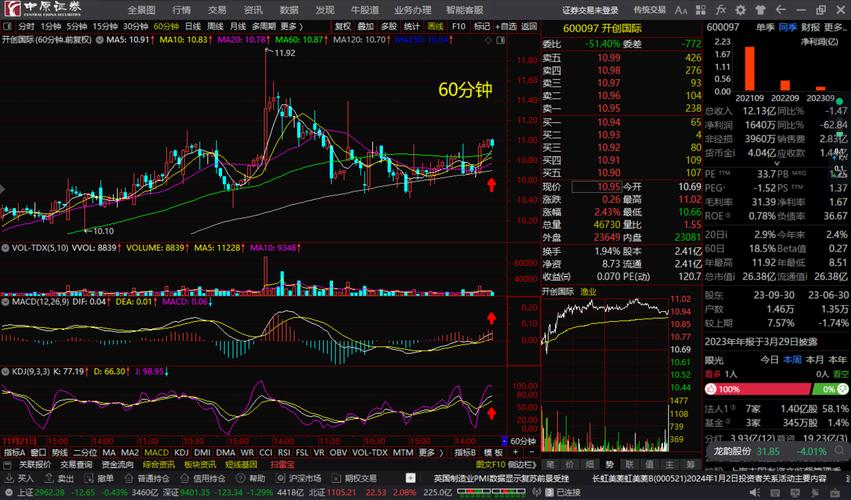Open the 行情 menu
The image size is (851, 500).
click(x=181, y=10)
